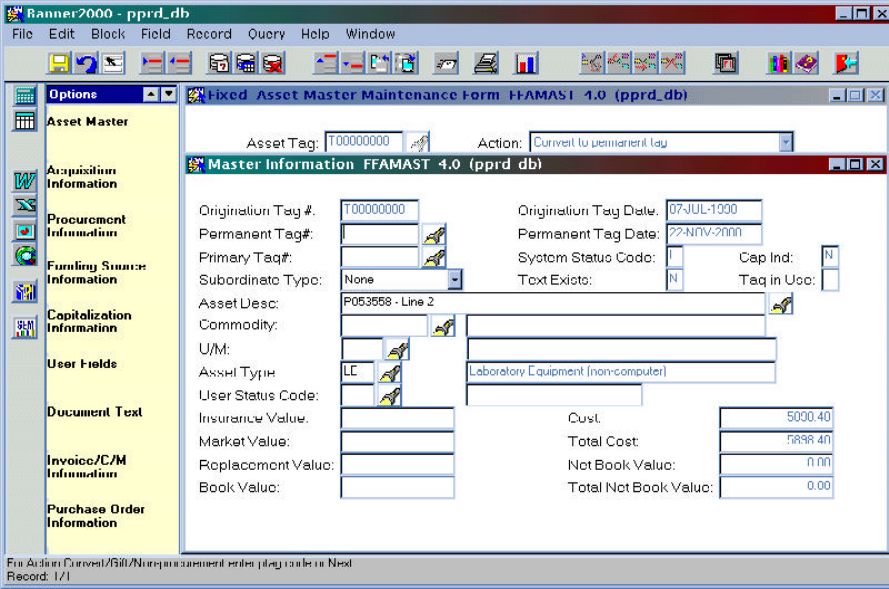Viewport: 889px width, 589px height.
Task: Open the File menu
Action: [x=22, y=34]
